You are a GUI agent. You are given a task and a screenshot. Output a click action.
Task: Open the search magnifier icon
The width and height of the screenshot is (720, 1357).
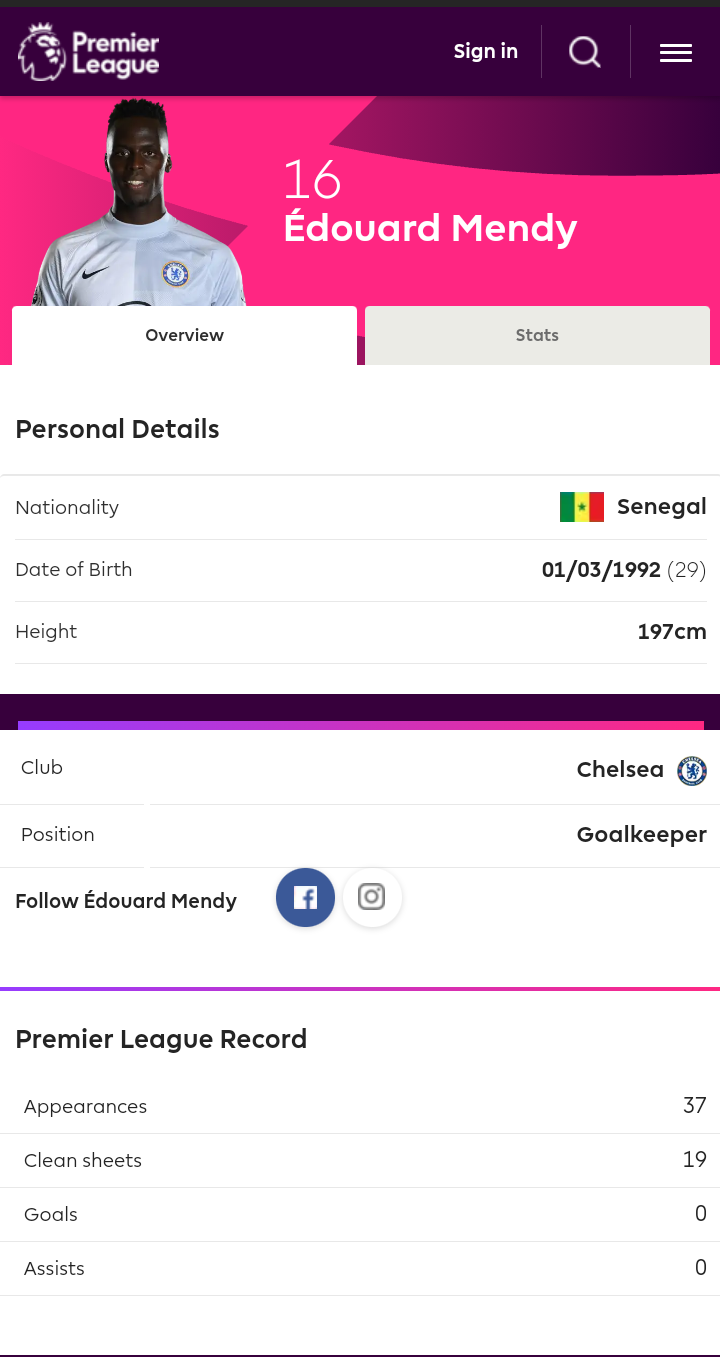point(585,51)
